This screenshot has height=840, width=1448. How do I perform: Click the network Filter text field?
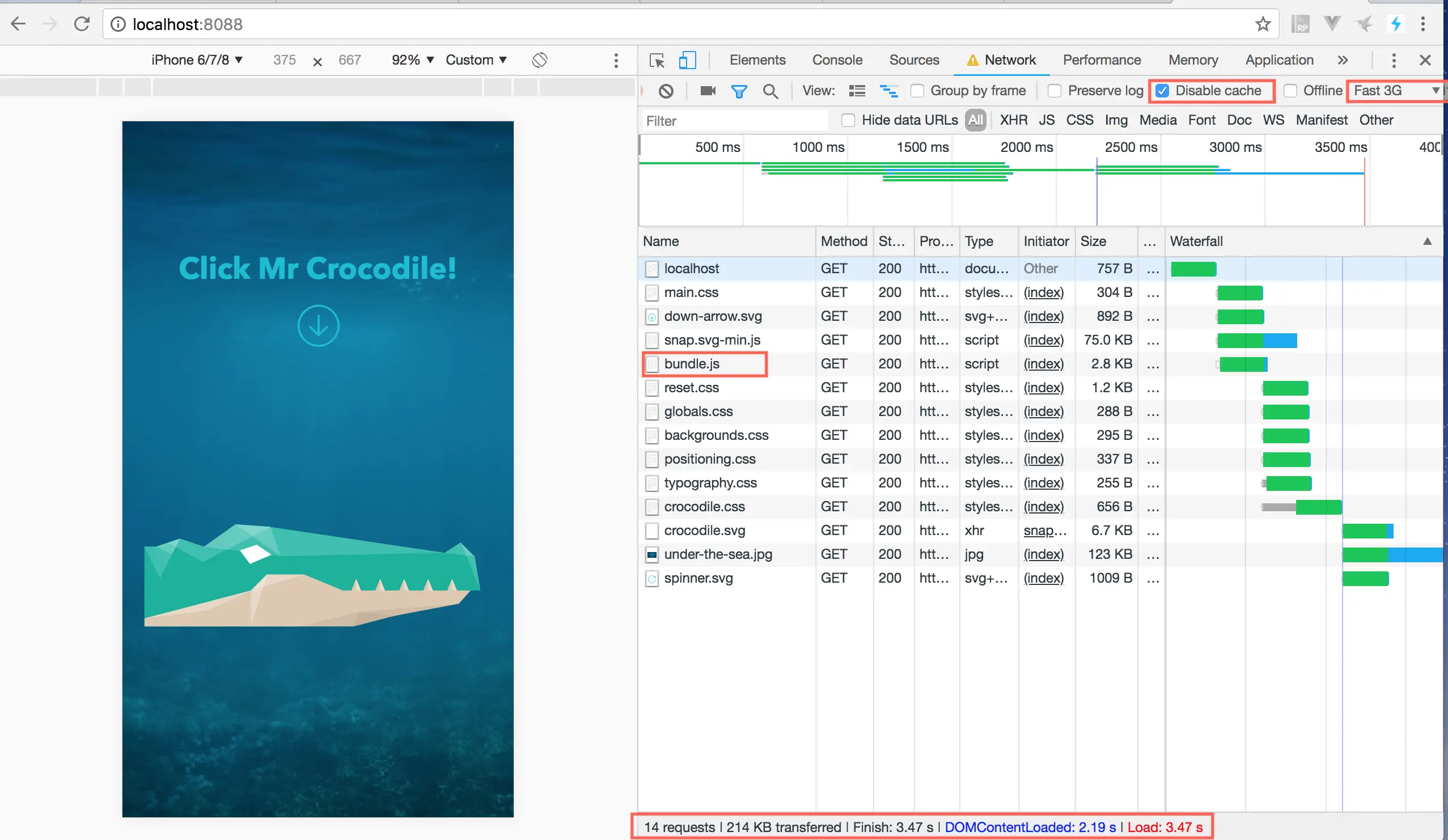coord(734,121)
